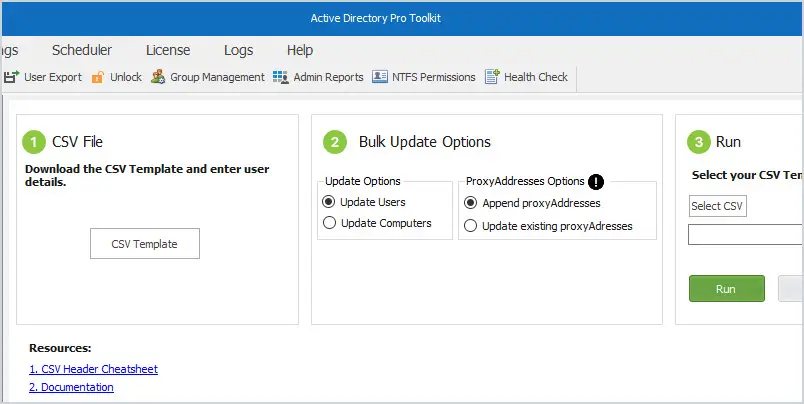Image resolution: width=804 pixels, height=404 pixels.
Task: Open the License menu
Action: 168,50
